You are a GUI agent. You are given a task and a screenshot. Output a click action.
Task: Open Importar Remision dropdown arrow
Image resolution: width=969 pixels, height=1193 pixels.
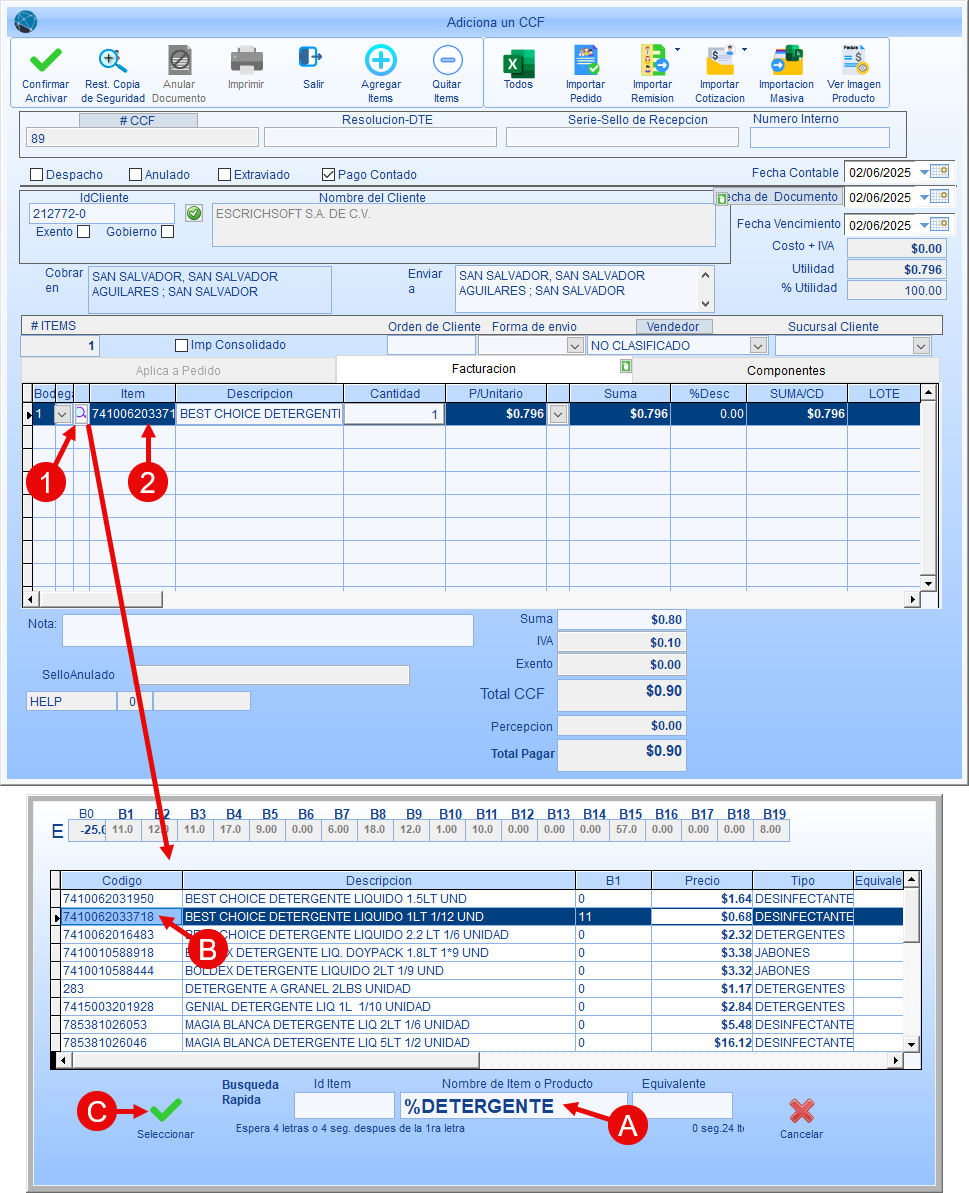(x=677, y=49)
